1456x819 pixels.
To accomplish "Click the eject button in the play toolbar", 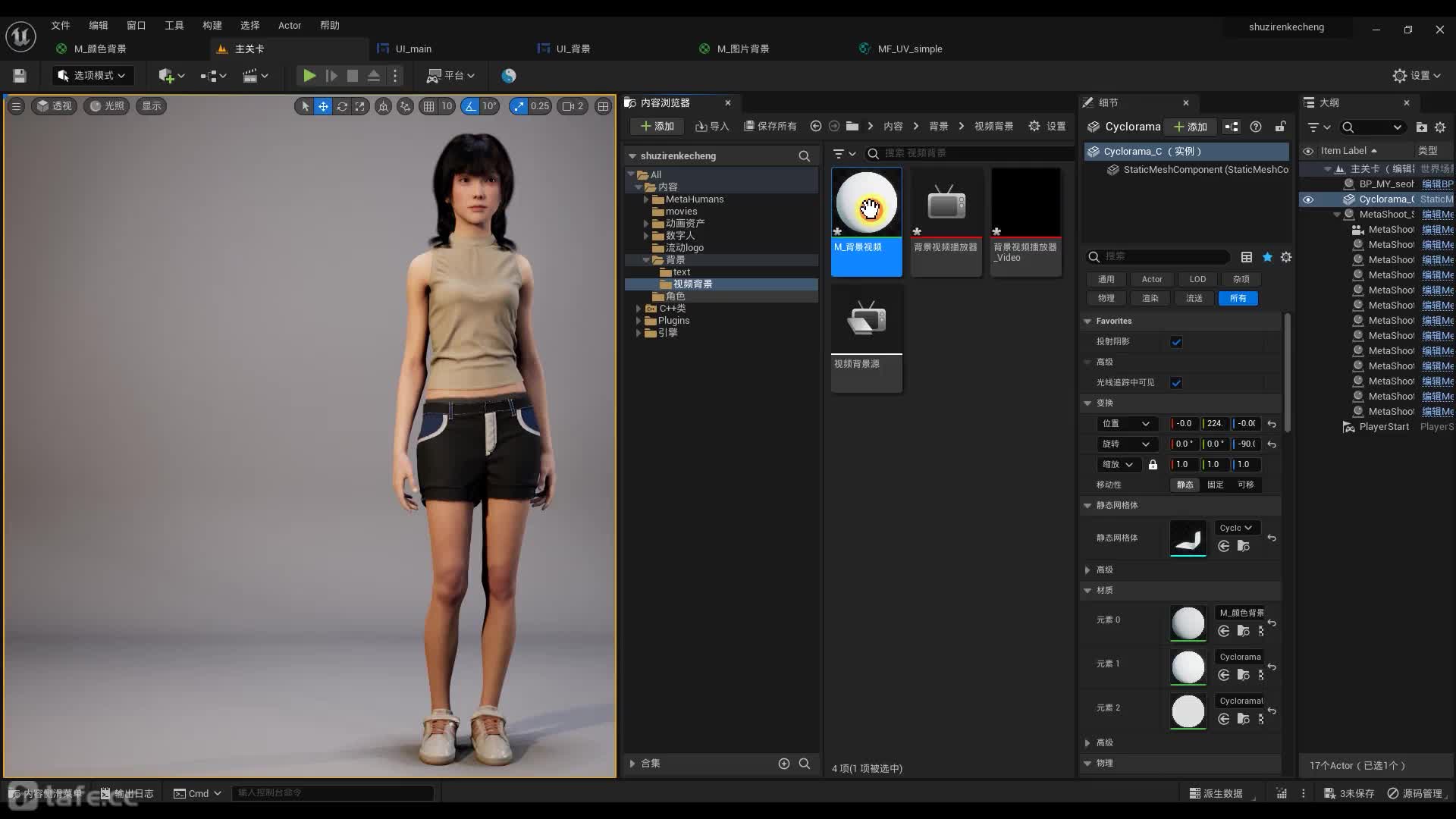I will 374,76.
